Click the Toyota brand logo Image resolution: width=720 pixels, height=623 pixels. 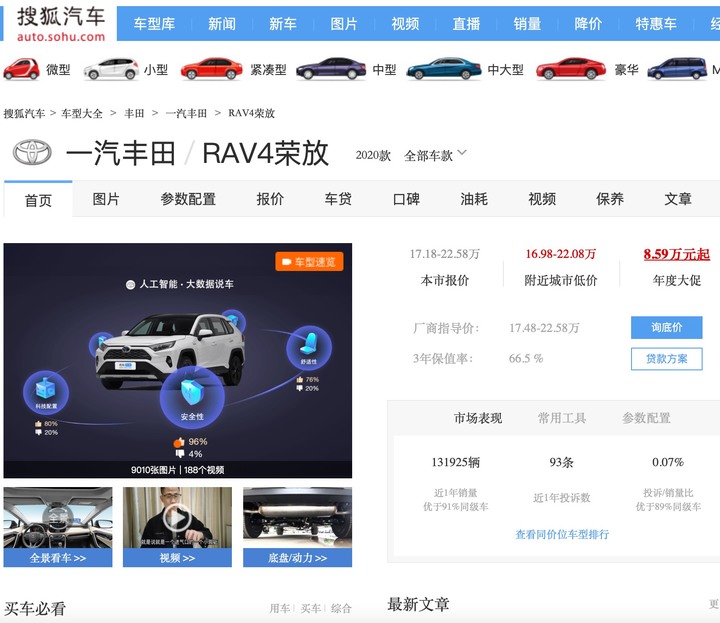coord(32,152)
